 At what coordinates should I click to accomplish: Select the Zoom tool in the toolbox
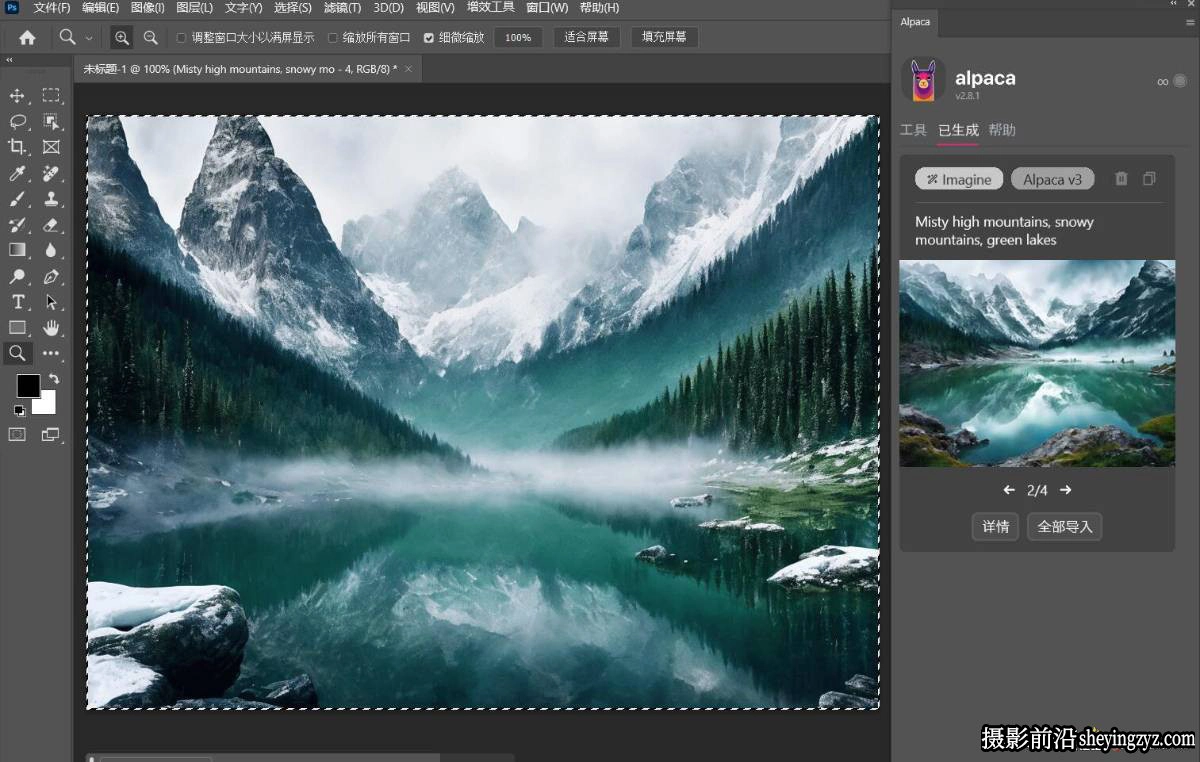click(17, 353)
